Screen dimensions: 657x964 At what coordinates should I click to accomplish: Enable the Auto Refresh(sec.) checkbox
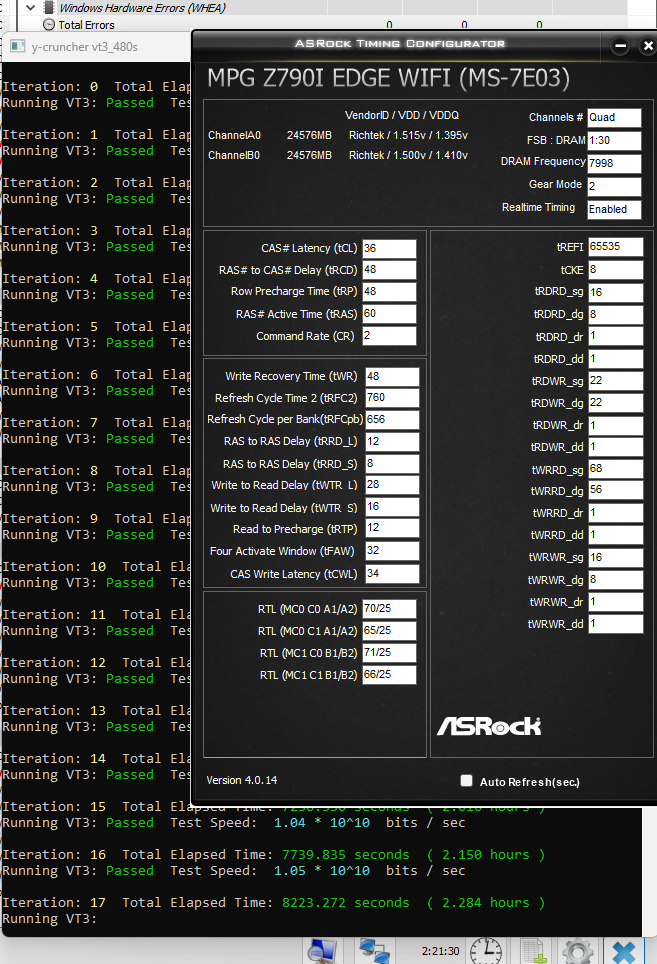[x=466, y=781]
